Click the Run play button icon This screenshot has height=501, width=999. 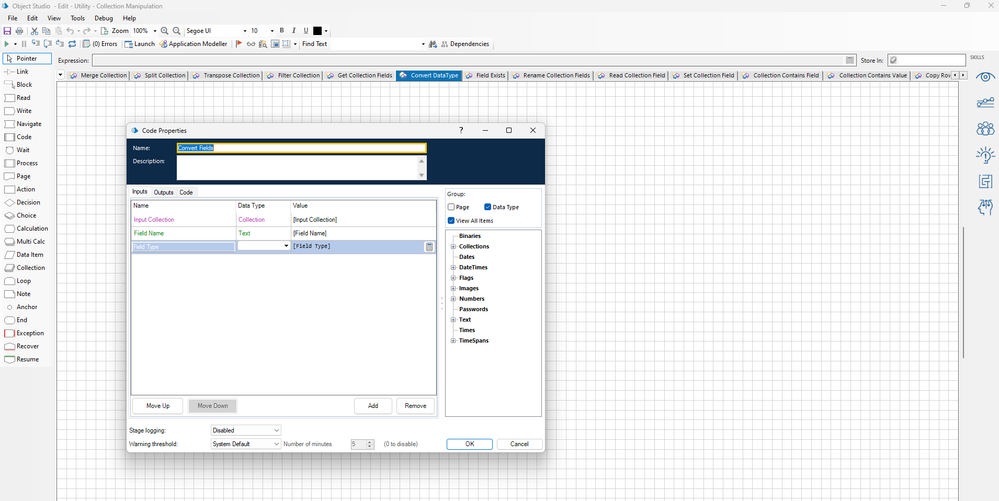click(x=7, y=44)
